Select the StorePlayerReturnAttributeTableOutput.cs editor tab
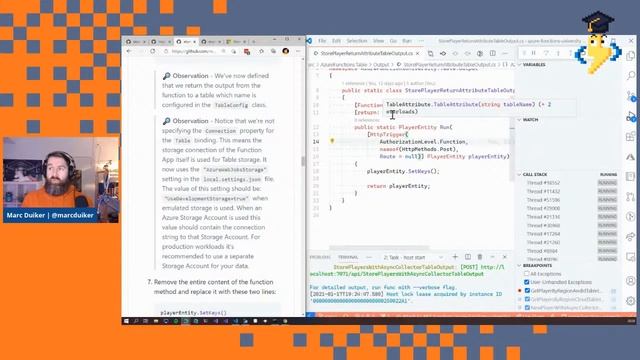The image size is (640, 360). pyautogui.click(x=366, y=53)
